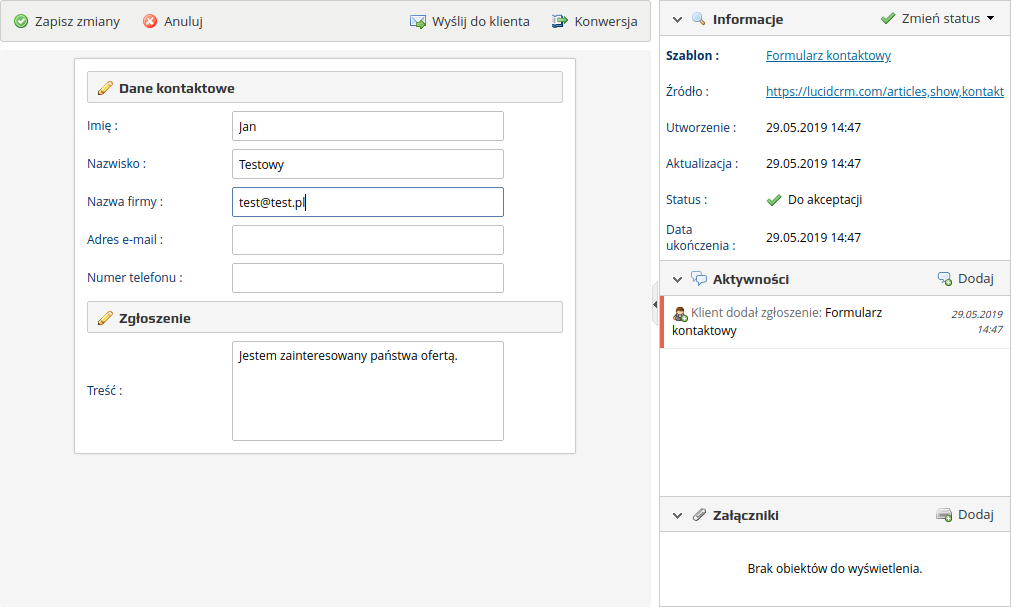This screenshot has height=607, width=1011.
Task: Click the Zgłoszenie section header
Action: pos(325,317)
